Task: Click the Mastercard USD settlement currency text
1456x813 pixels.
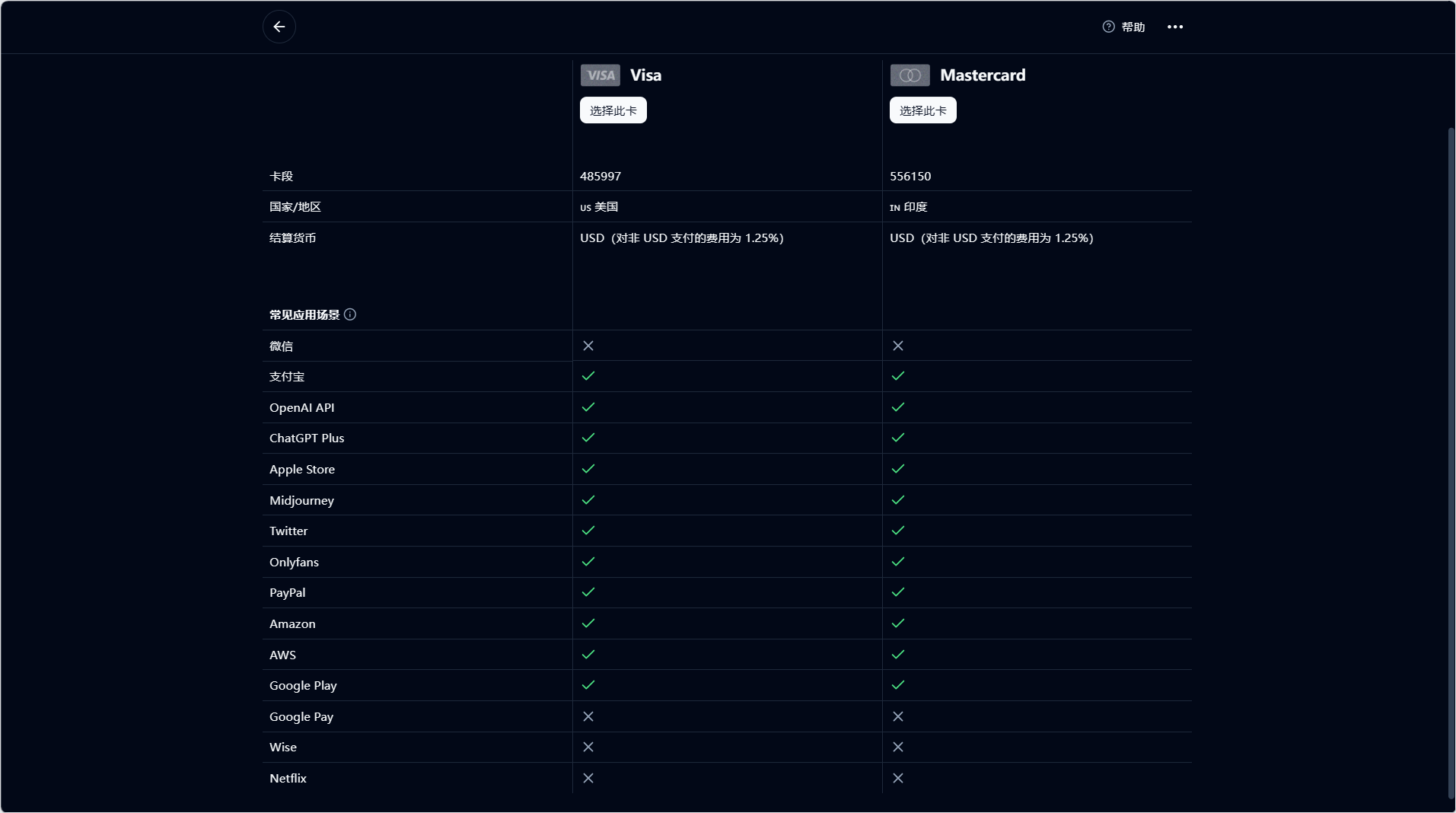Action: click(992, 238)
